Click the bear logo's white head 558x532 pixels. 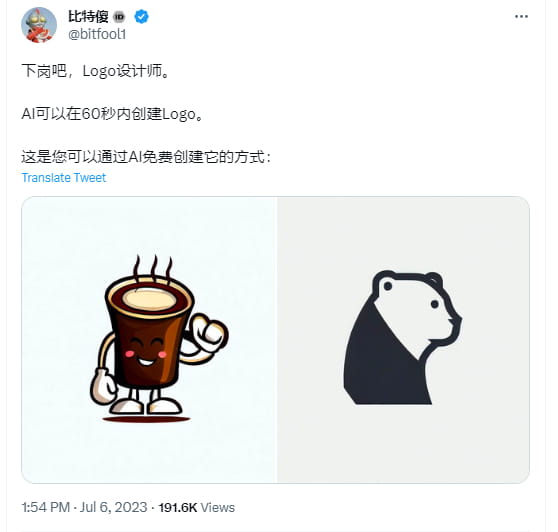[x=416, y=311]
